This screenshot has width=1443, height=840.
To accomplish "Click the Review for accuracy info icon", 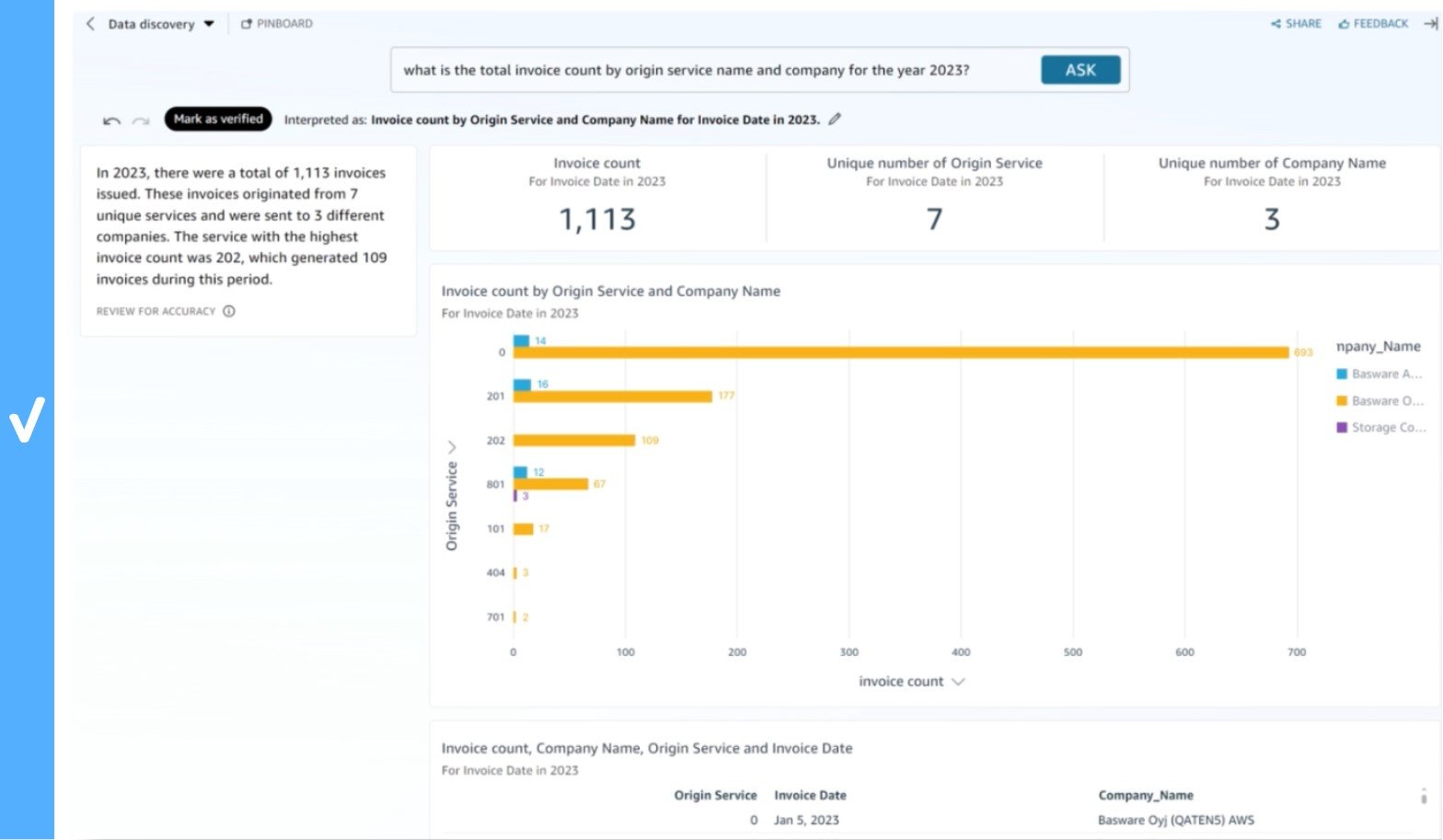I will pos(229,311).
